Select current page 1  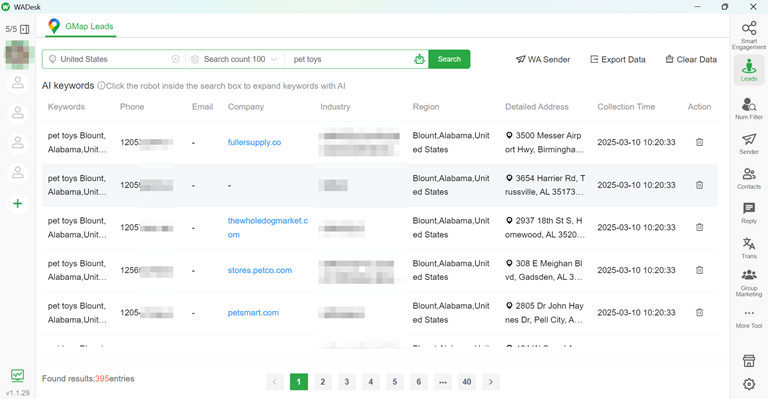[x=299, y=382]
